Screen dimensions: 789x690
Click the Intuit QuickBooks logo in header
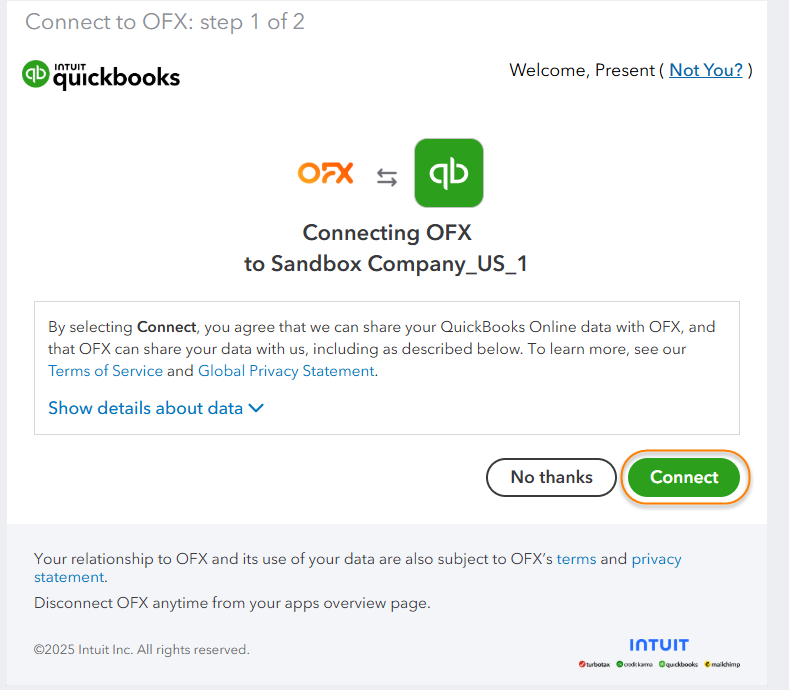tap(101, 75)
